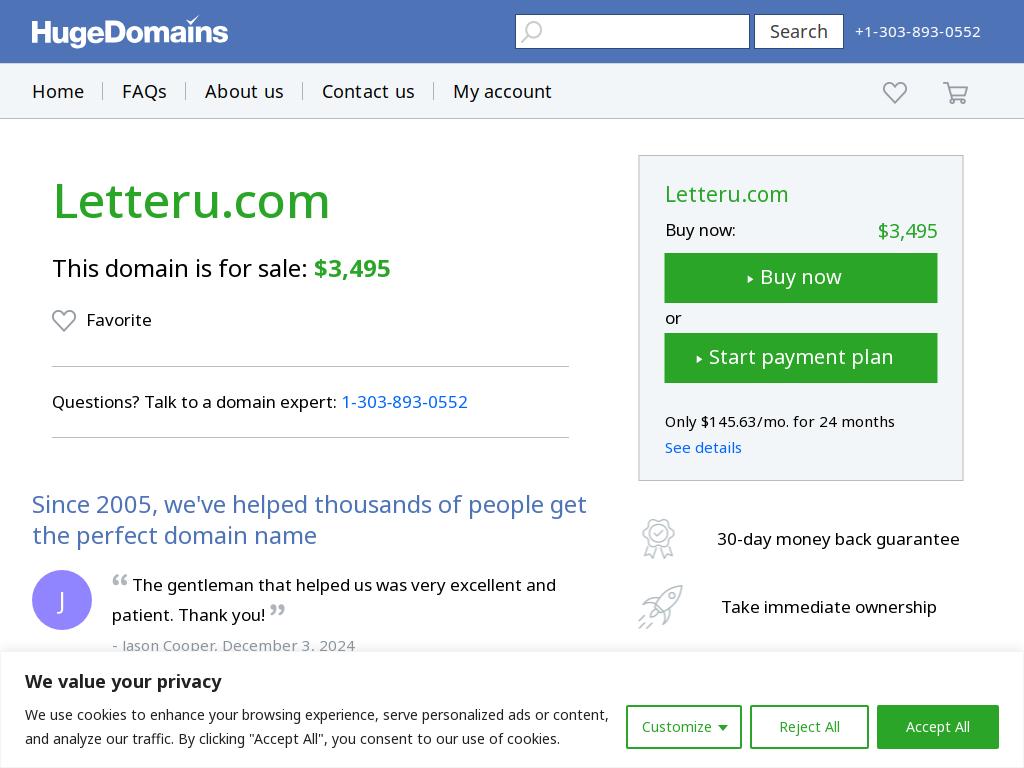Click the money back guarantee ribbon icon
Viewport: 1024px width, 768px height.
[658, 539]
